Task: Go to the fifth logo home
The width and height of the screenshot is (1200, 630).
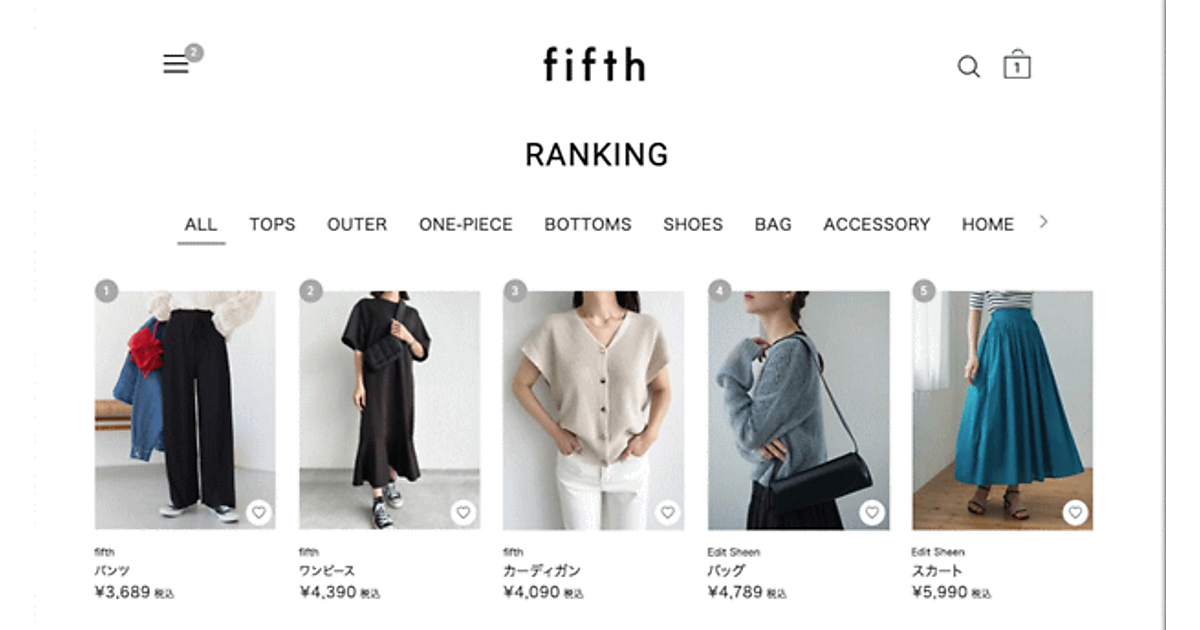Action: point(594,65)
